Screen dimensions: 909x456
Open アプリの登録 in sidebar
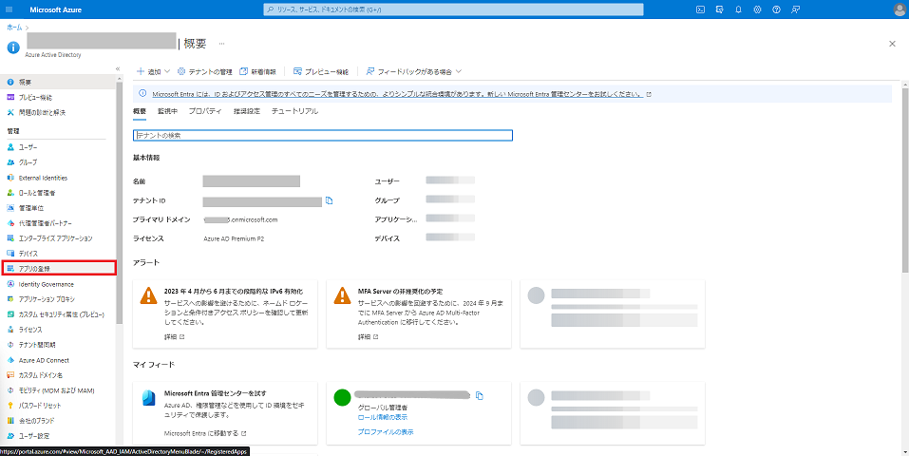(x=58, y=268)
